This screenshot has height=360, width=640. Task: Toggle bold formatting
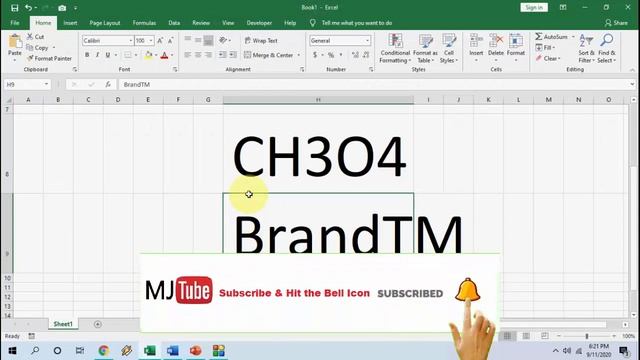(87, 55)
